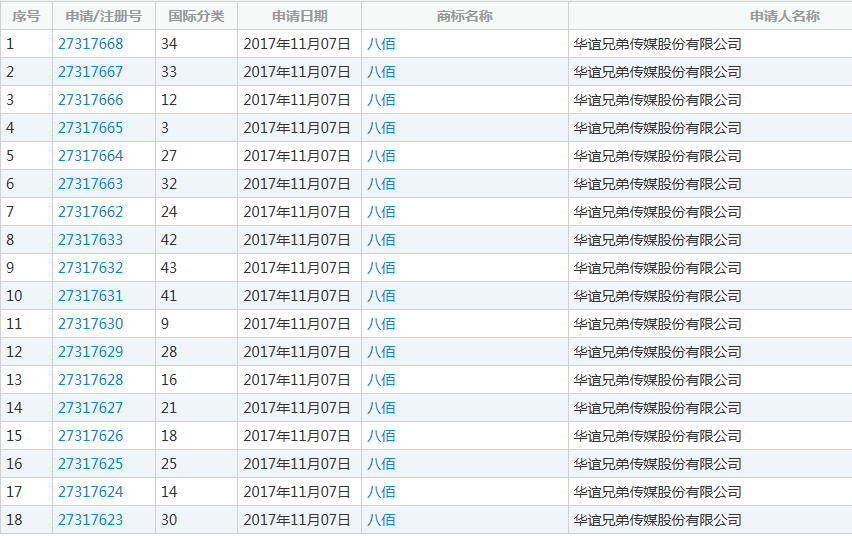
Task: Open application number 27317663 link
Action: (90, 184)
